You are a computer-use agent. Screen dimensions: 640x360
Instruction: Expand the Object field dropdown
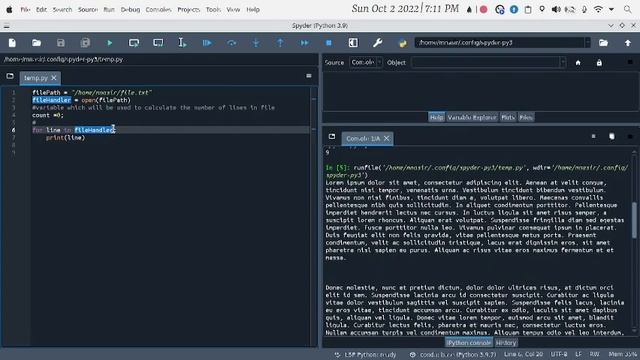(563, 62)
